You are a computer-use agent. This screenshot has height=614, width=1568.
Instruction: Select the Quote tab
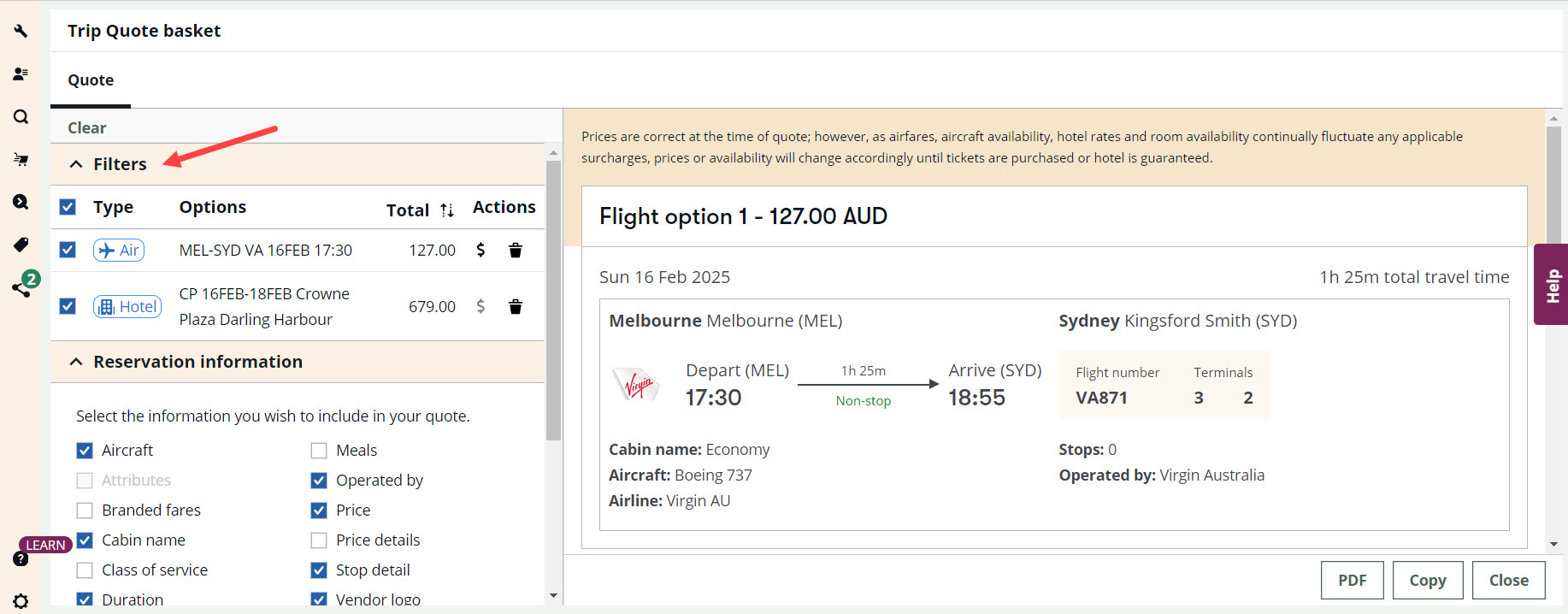(x=91, y=80)
